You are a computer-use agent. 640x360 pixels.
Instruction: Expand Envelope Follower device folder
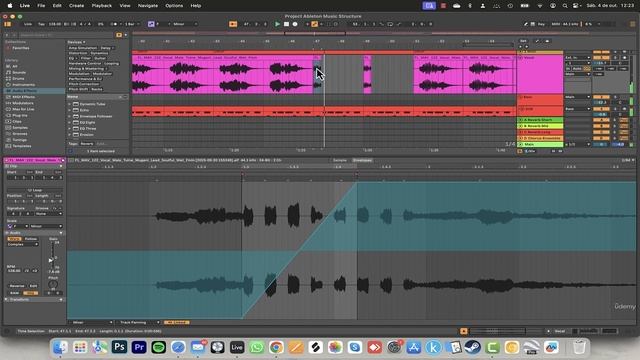pyautogui.click(x=70, y=116)
